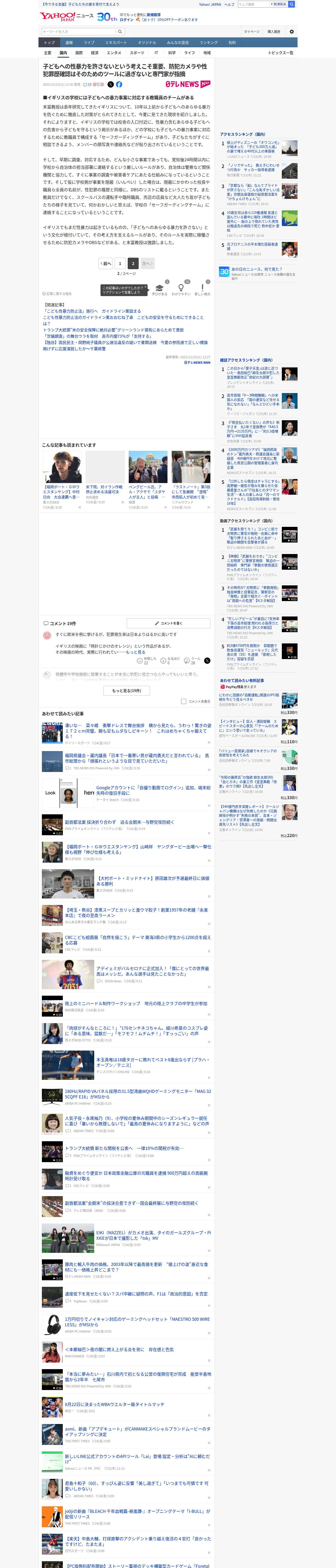React with わかりやすい lightbulb icon
336x1568 pixels.
coord(181,288)
